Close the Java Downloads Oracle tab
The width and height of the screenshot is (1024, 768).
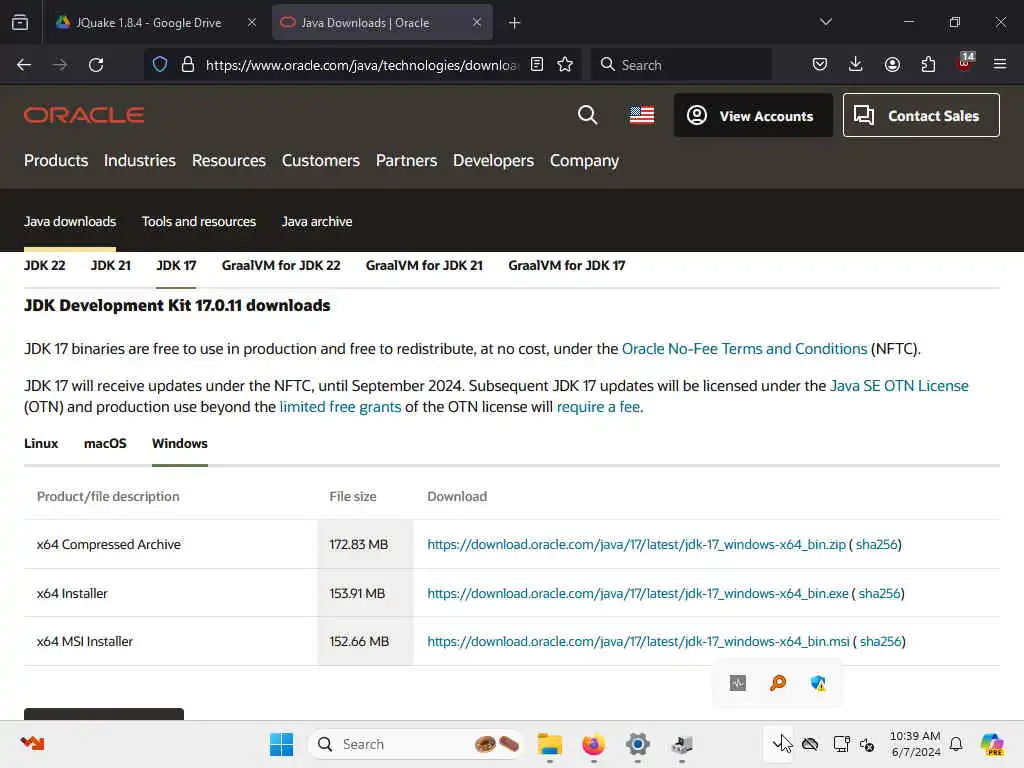pyautogui.click(x=477, y=23)
